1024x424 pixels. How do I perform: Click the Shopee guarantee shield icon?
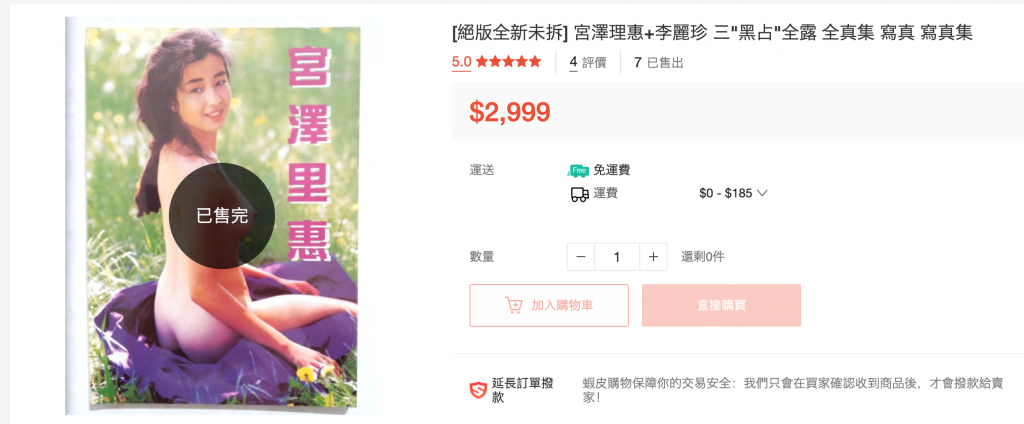478,391
